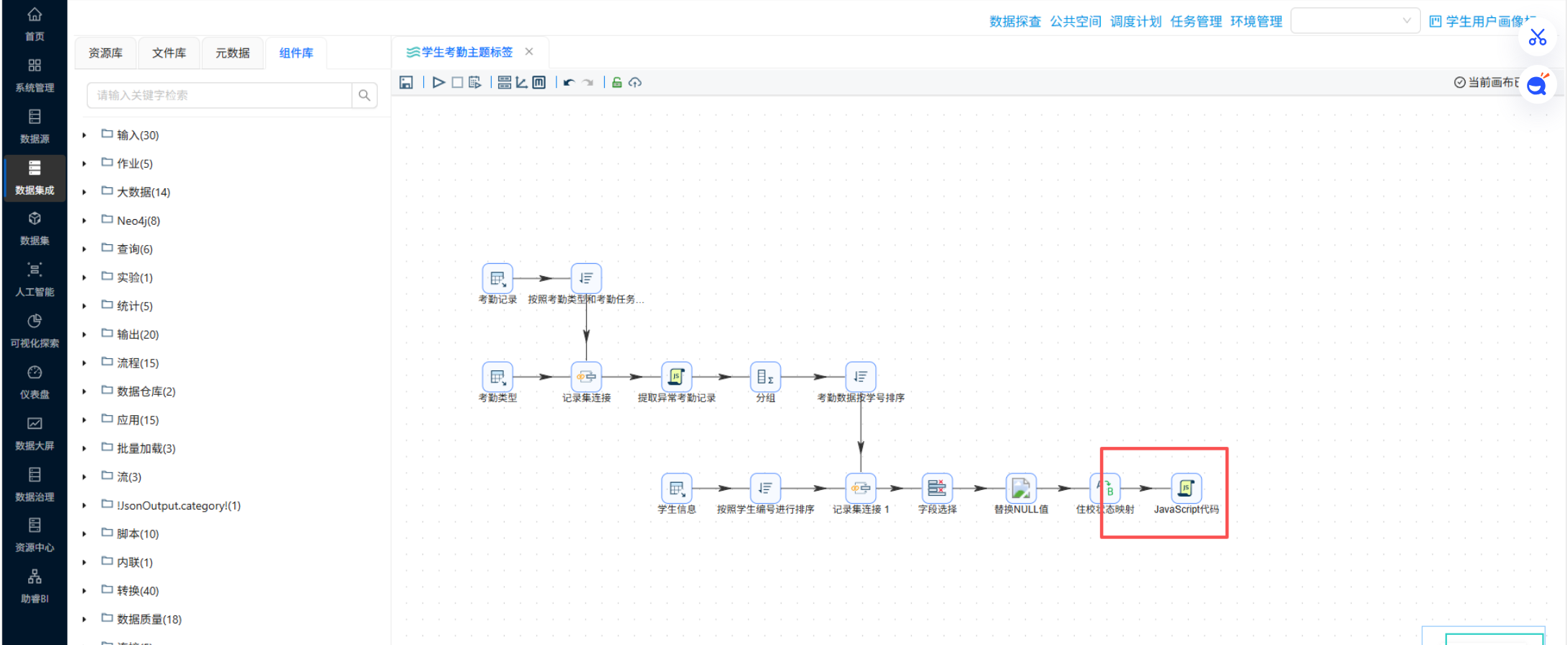The image size is (1568, 645).
Task: Select the 按照考勤类型和考勤任务 sort node
Action: 586,278
